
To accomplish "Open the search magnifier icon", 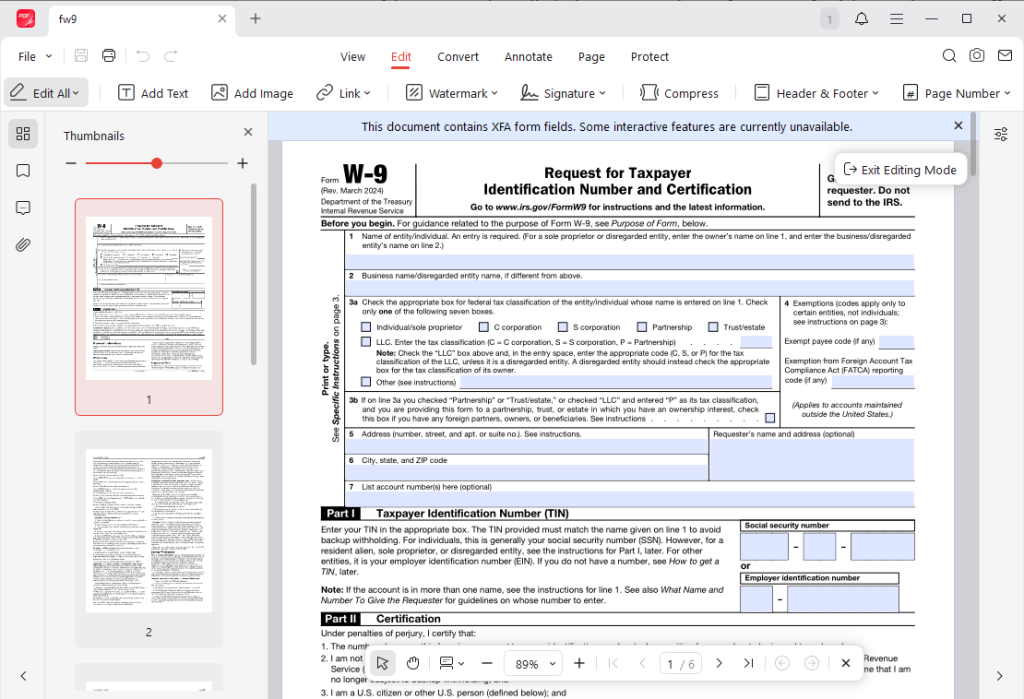I will [x=949, y=56].
